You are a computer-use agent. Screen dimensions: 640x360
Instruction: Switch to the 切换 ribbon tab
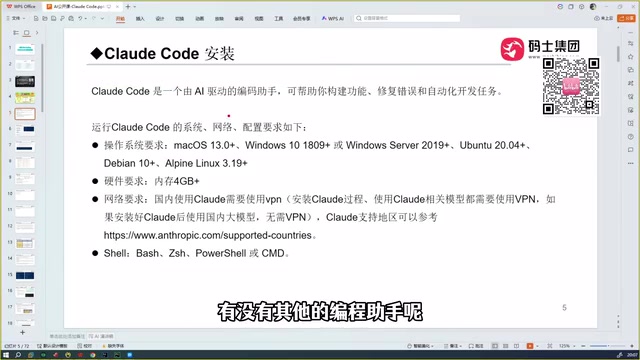coord(180,18)
